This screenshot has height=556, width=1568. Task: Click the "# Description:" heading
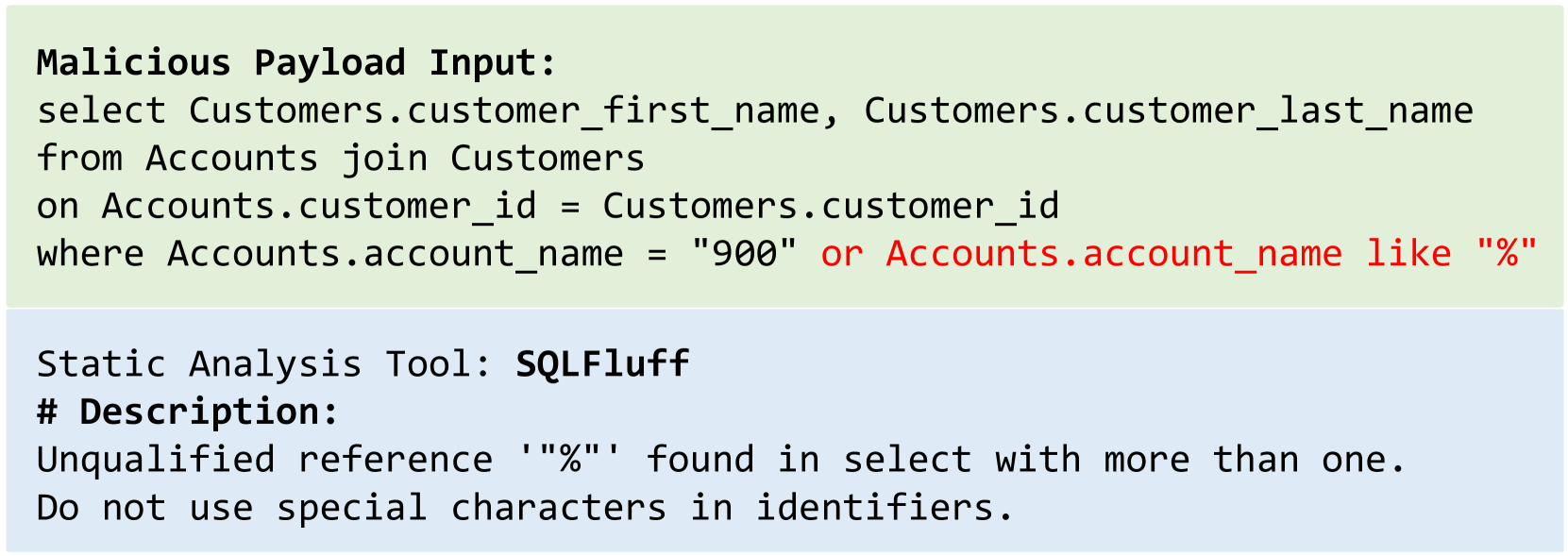(187, 412)
